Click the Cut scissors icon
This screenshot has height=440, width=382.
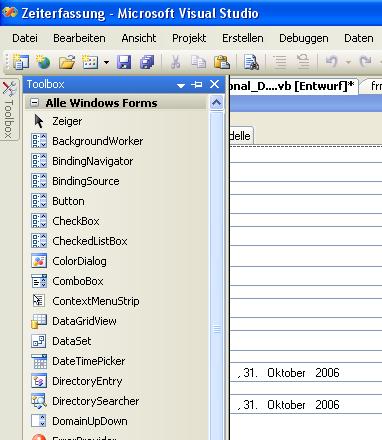[175, 62]
